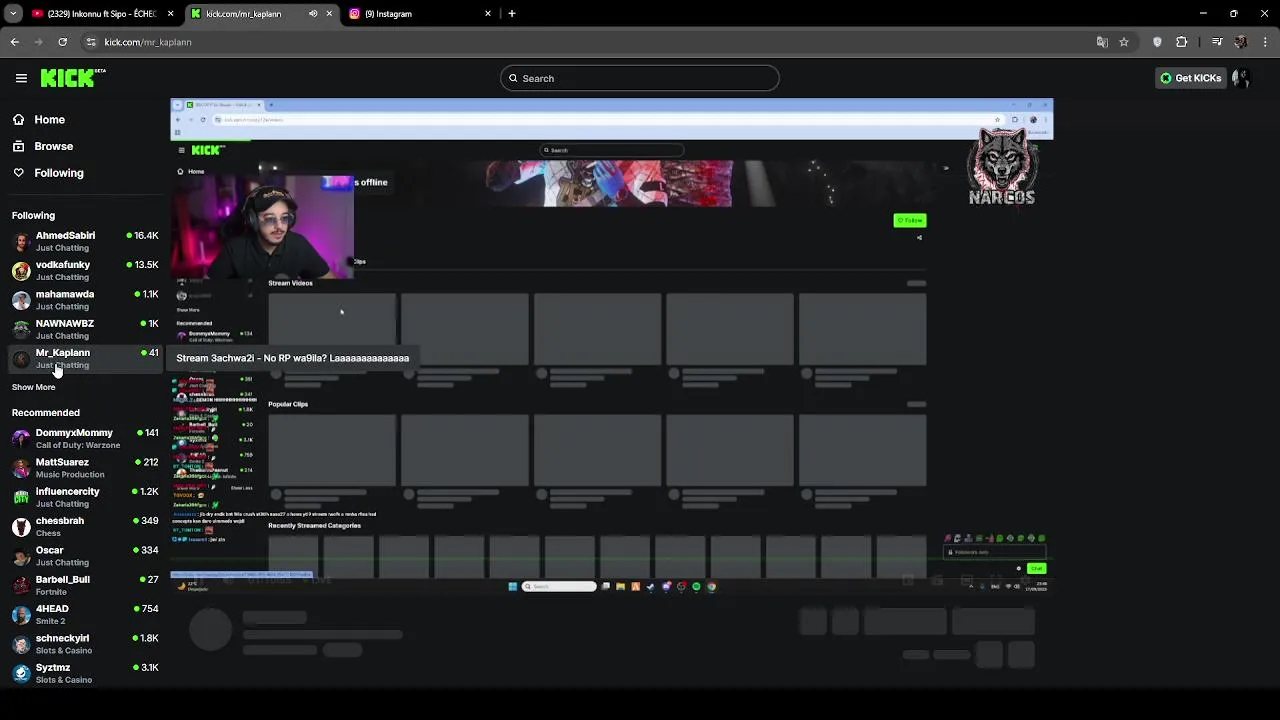1280x720 pixels.
Task: Bookmark this page with the star
Action: [x=1124, y=42]
